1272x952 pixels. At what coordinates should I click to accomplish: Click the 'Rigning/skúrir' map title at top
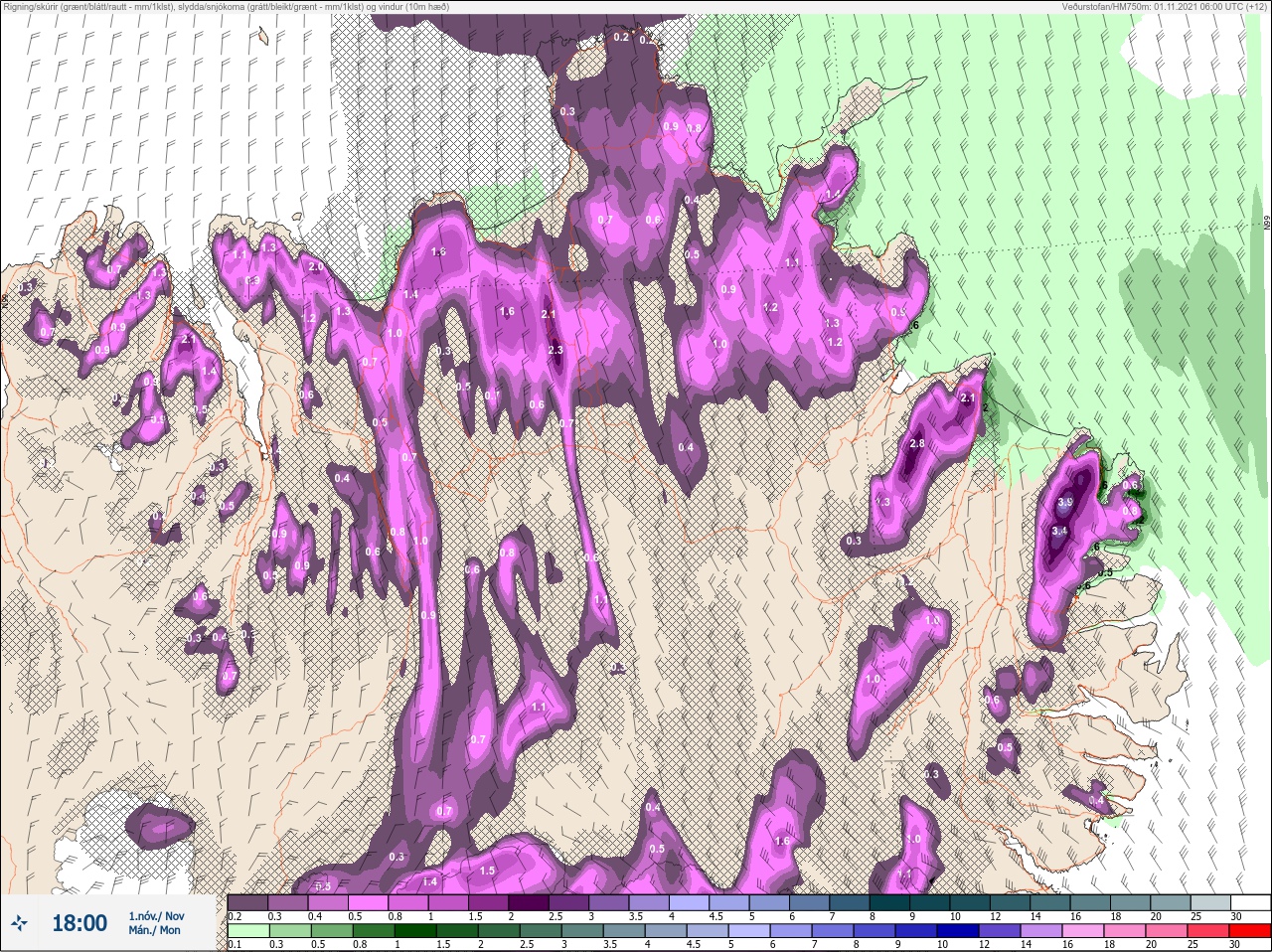[x=226, y=6]
